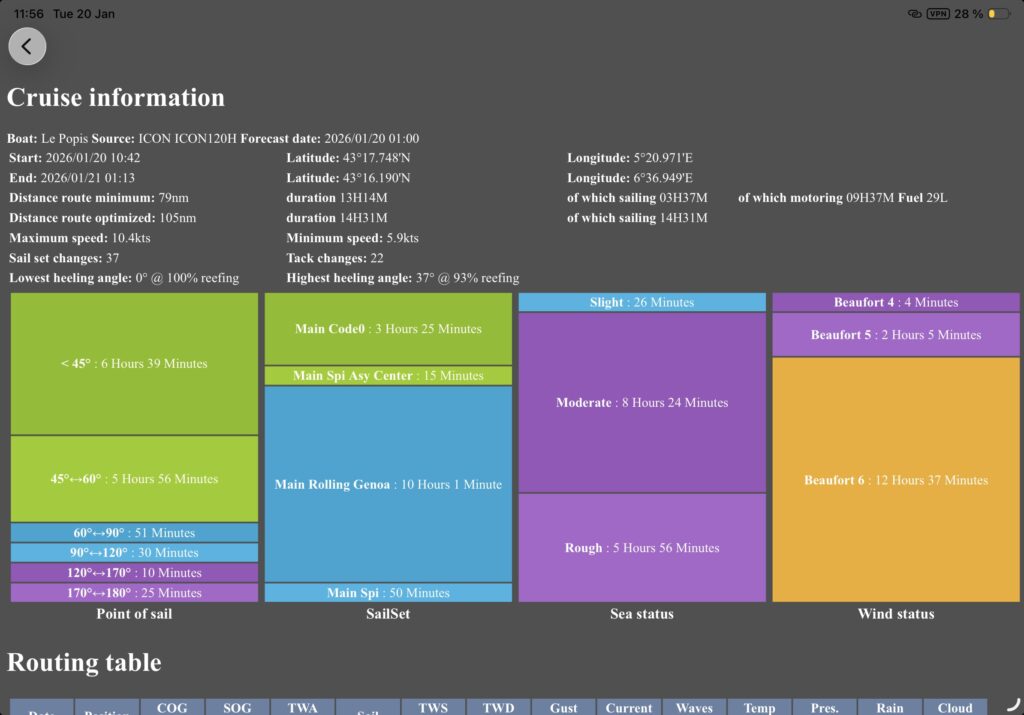The height and width of the screenshot is (715, 1024).
Task: Tap the Main Spi sail bar
Action: 388,593
